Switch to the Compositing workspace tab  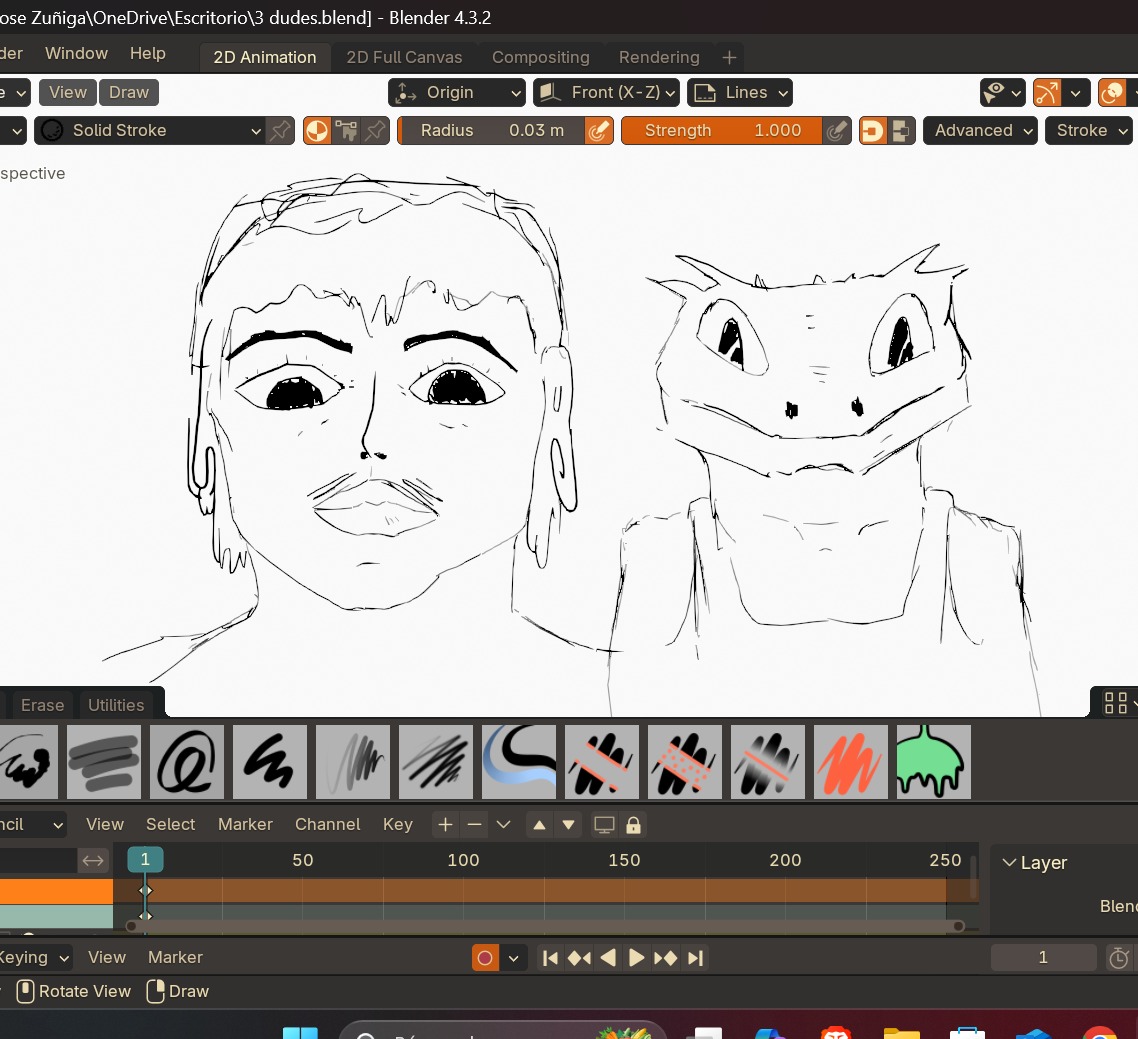tap(541, 57)
